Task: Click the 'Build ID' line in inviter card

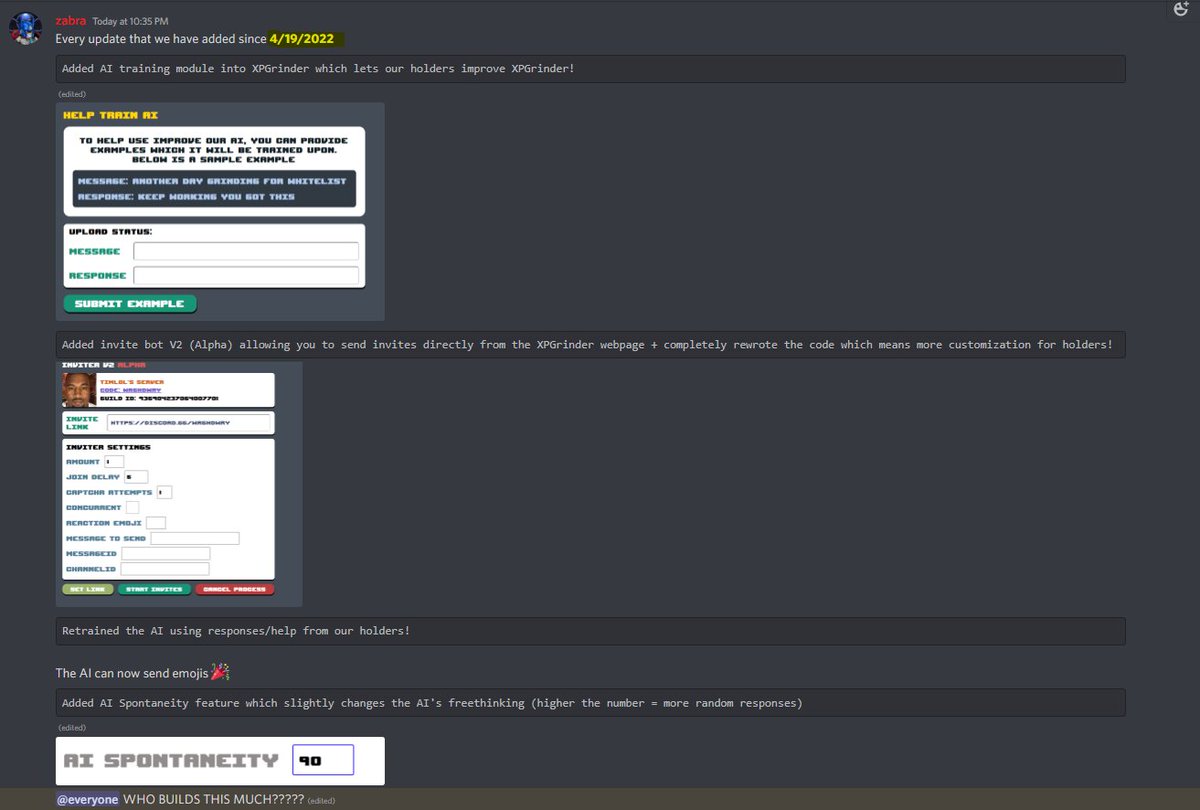Action: pyautogui.click(x=159, y=399)
